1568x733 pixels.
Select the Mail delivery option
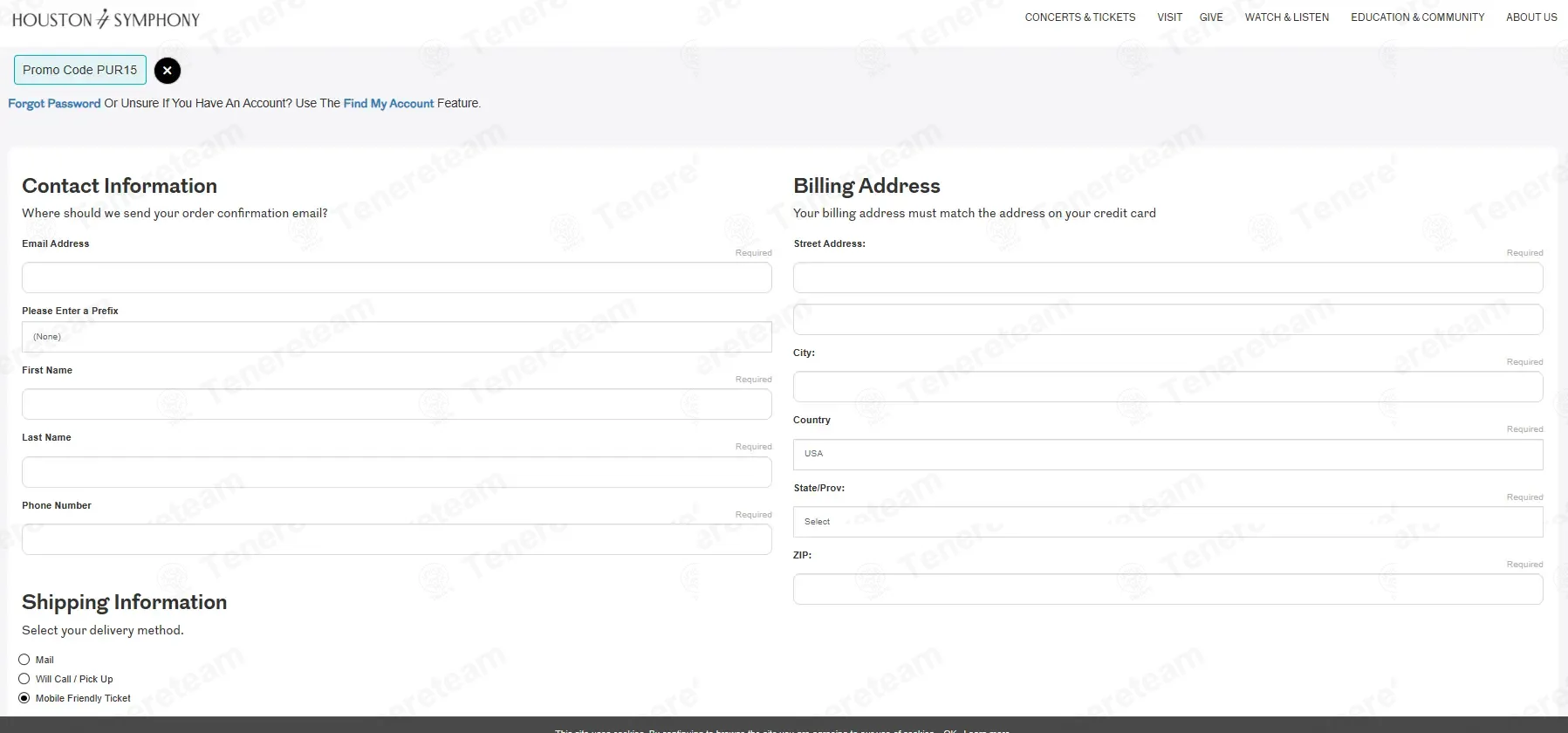24,660
